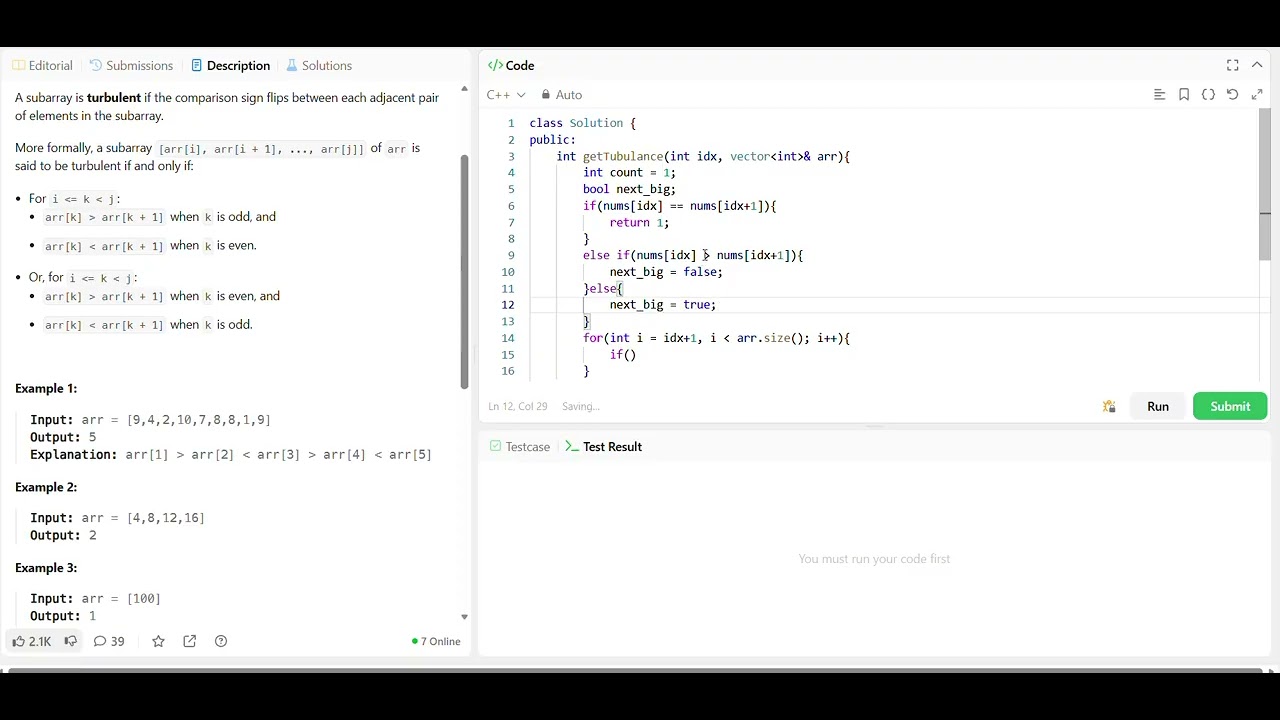Open the 39 comments
Screen dimensions: 1280x720
pyautogui.click(x=109, y=641)
